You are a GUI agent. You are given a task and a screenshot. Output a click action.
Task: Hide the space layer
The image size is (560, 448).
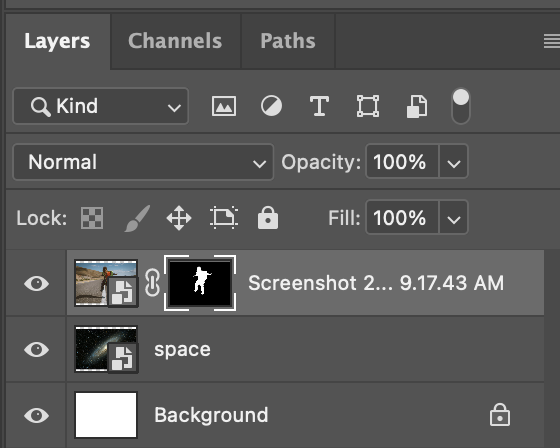point(36,349)
